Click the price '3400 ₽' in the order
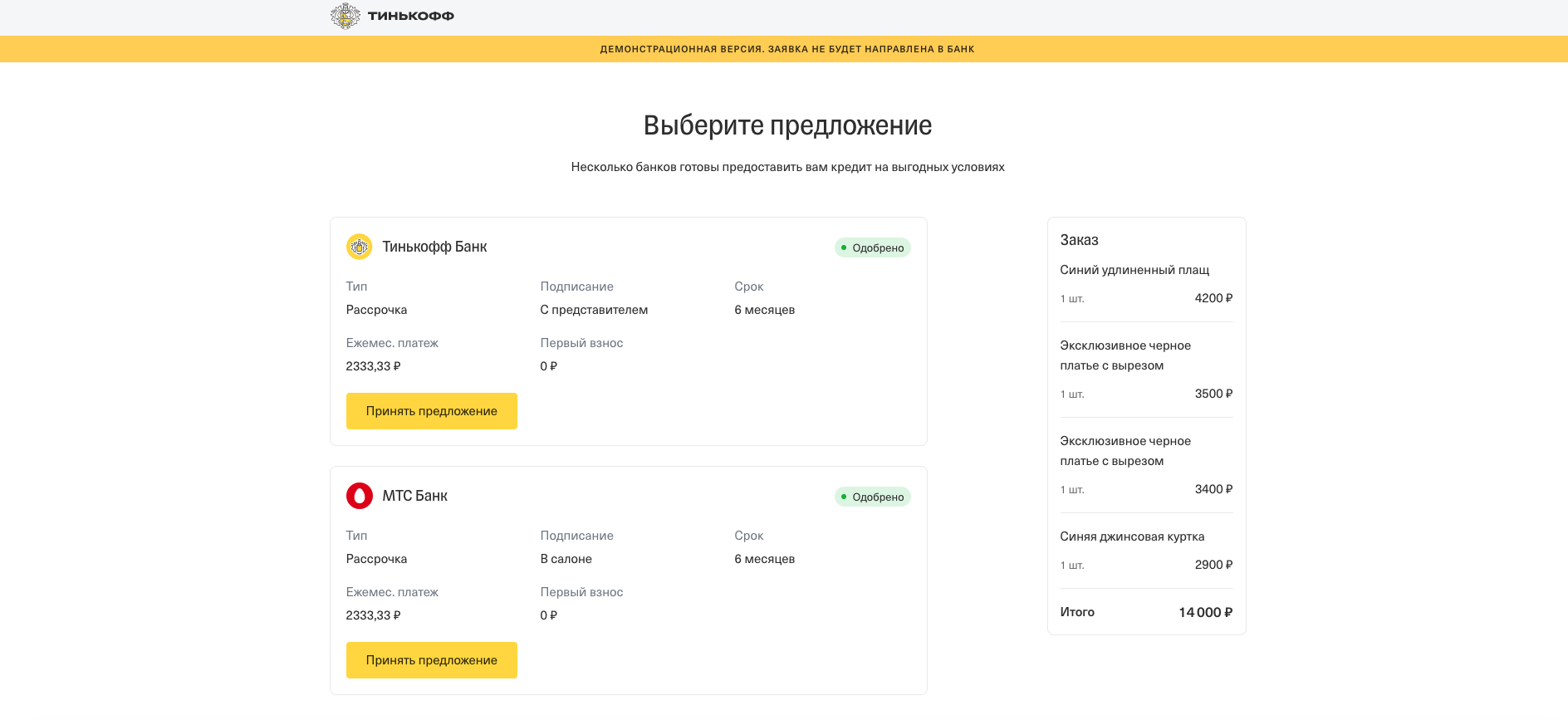 point(1214,489)
